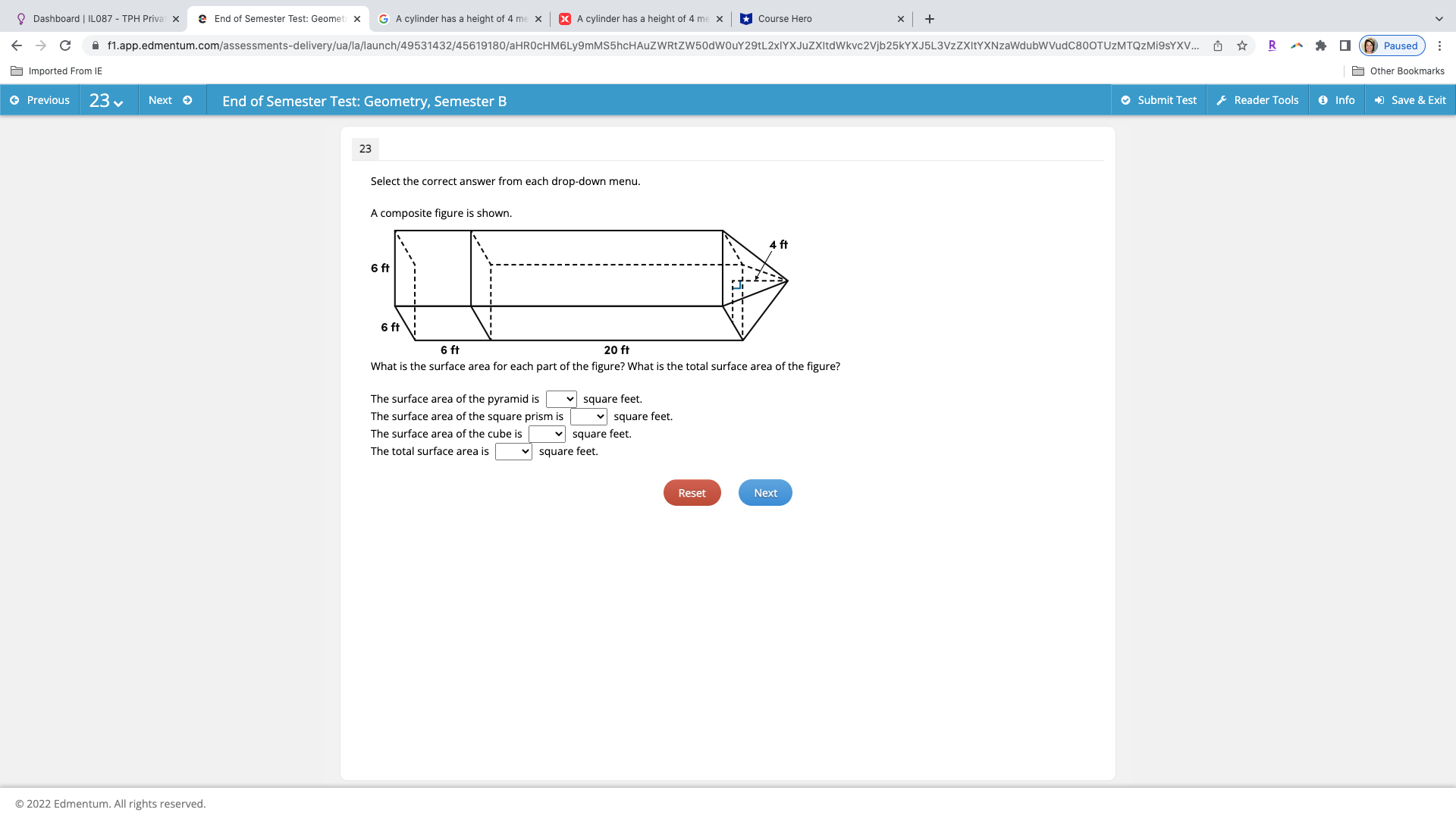Open the pyramid surface area dropdown
Image resolution: width=1456 pixels, height=819 pixels.
561,398
